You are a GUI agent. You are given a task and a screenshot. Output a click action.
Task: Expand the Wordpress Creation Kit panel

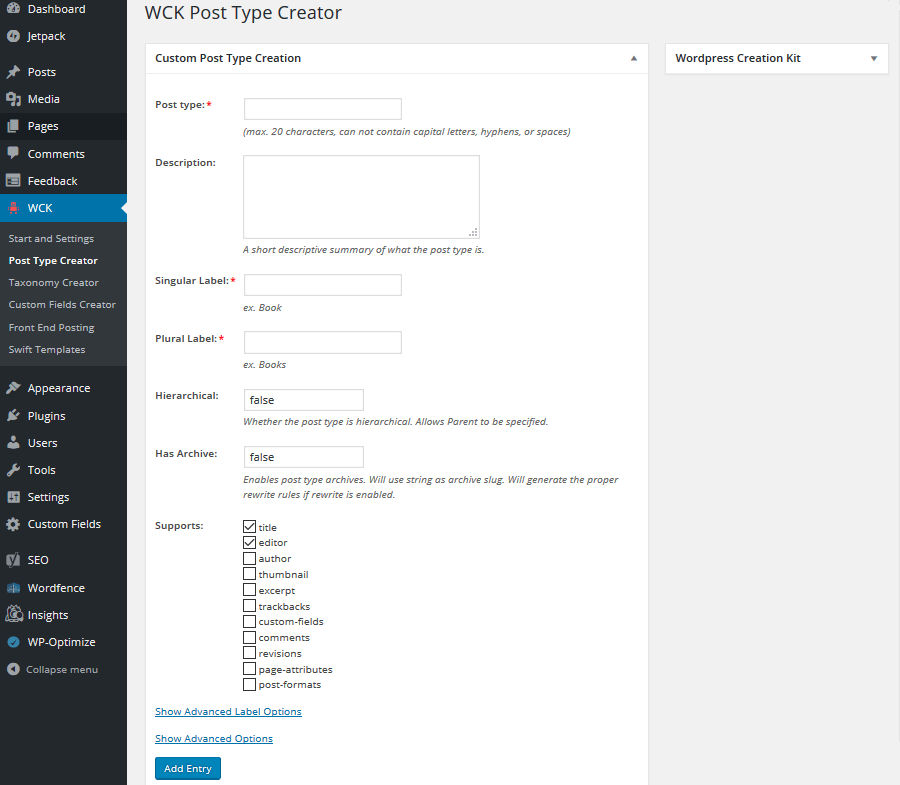point(874,58)
